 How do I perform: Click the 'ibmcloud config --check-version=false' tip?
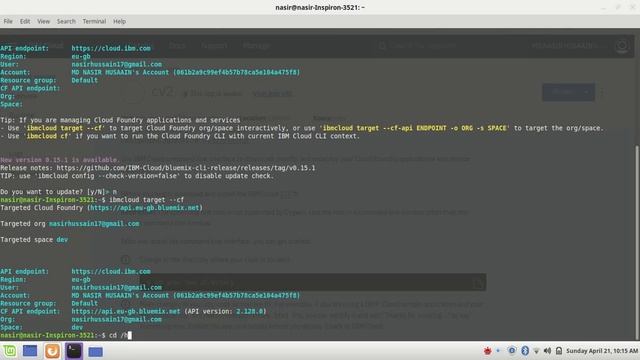click(107, 176)
